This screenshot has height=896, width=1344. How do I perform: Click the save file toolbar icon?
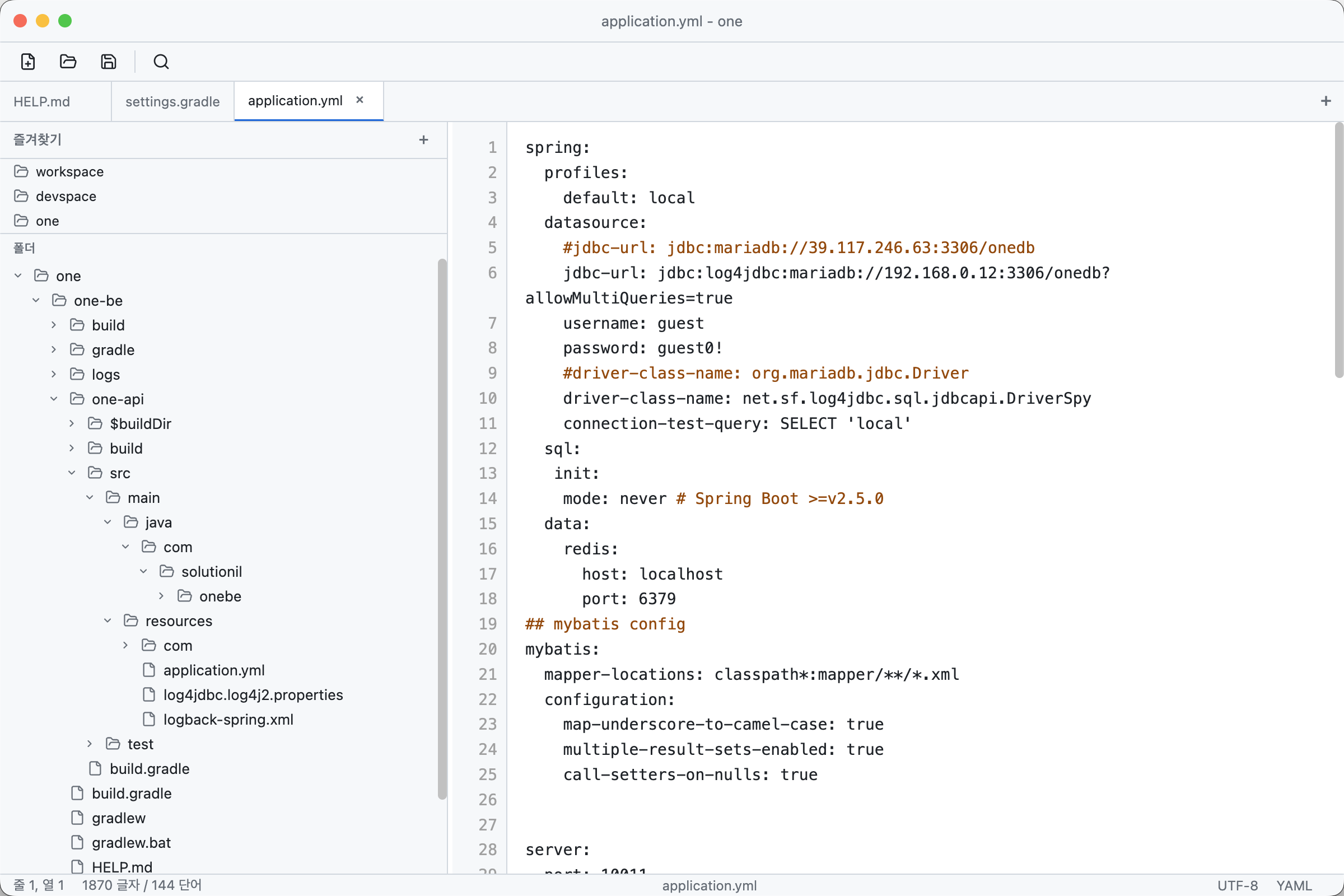[109, 61]
